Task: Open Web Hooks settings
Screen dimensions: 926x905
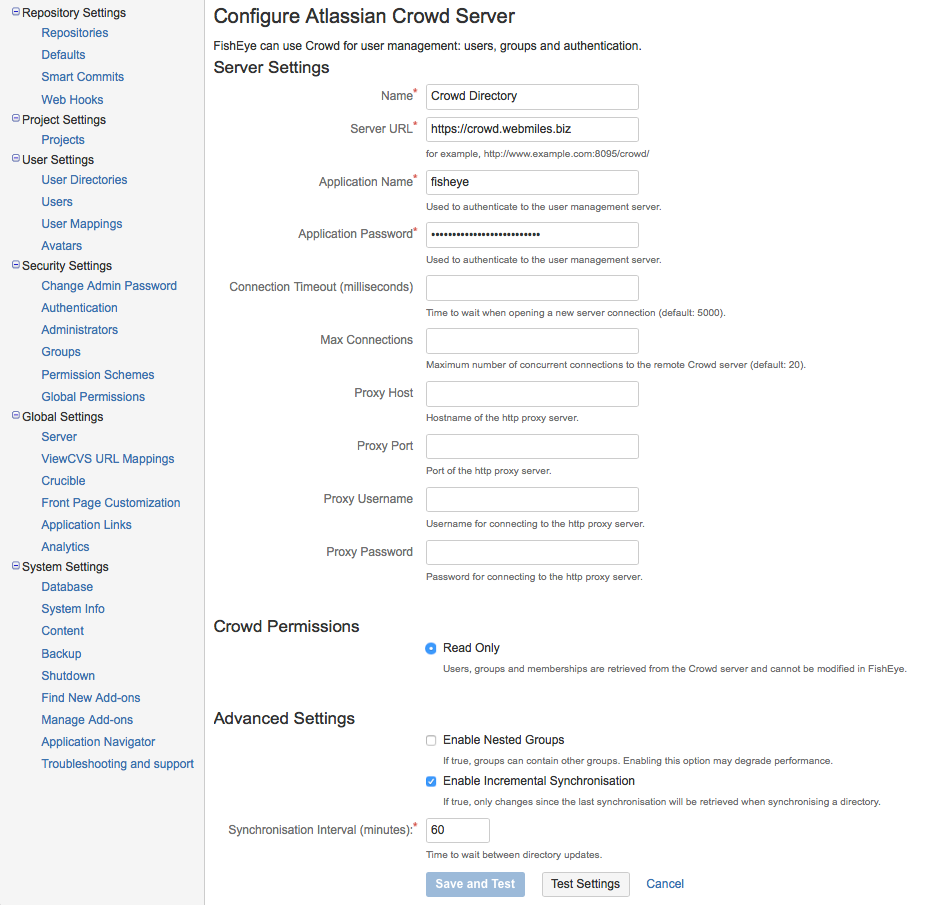Action: [72, 100]
